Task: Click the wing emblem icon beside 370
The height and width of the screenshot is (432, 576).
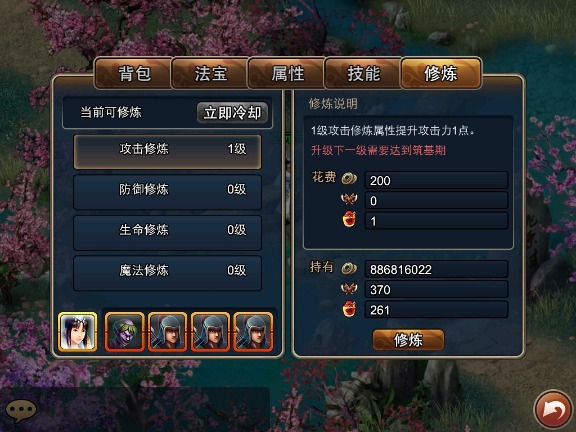Action: point(349,289)
